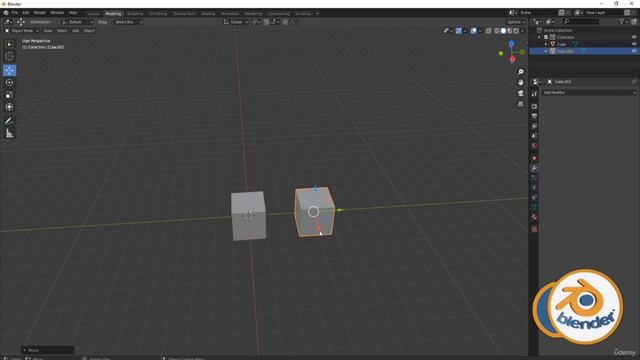Open the Edit menu

coord(26,13)
